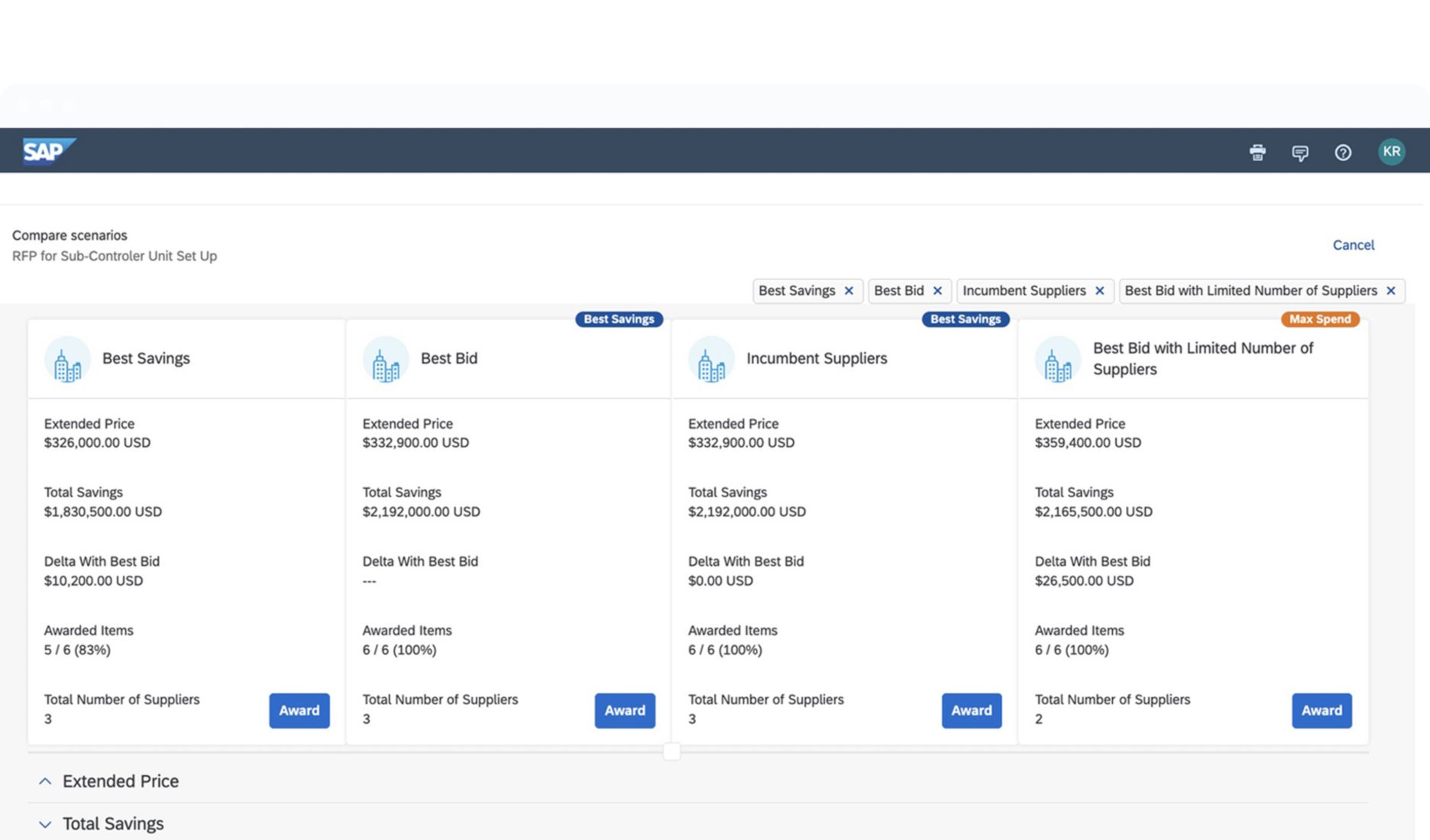The image size is (1430, 840).
Task: Open the feedback comment icon
Action: 1300,153
